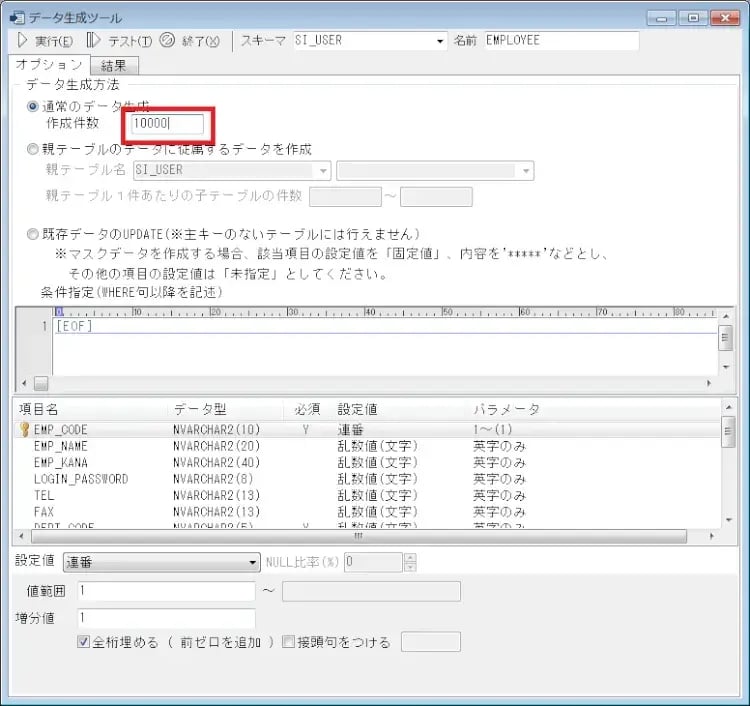Click the 実行 (Execute) play icon
This screenshot has height=706, width=750.
pyautogui.click(x=22, y=41)
